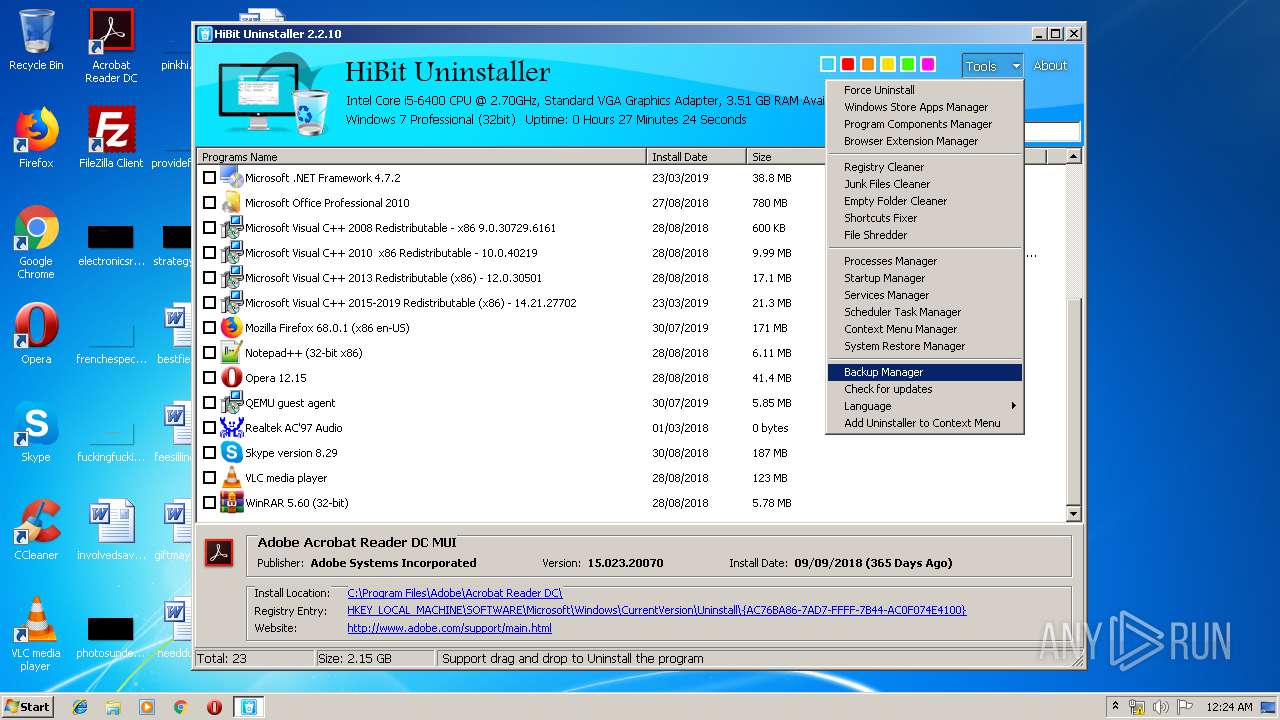Select the magenta color theme swatch
The height and width of the screenshot is (720, 1280).
(x=928, y=64)
